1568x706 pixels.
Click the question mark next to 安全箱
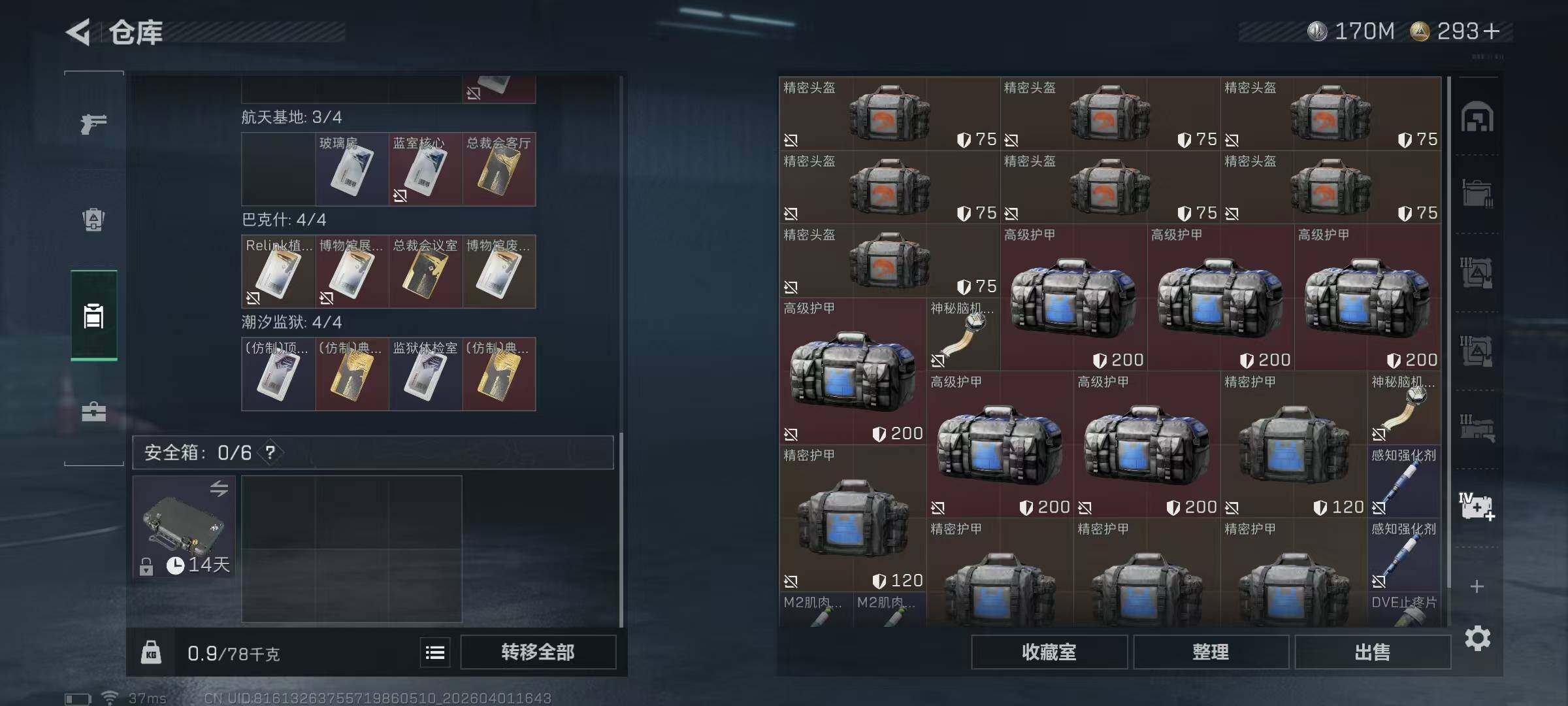coord(270,452)
